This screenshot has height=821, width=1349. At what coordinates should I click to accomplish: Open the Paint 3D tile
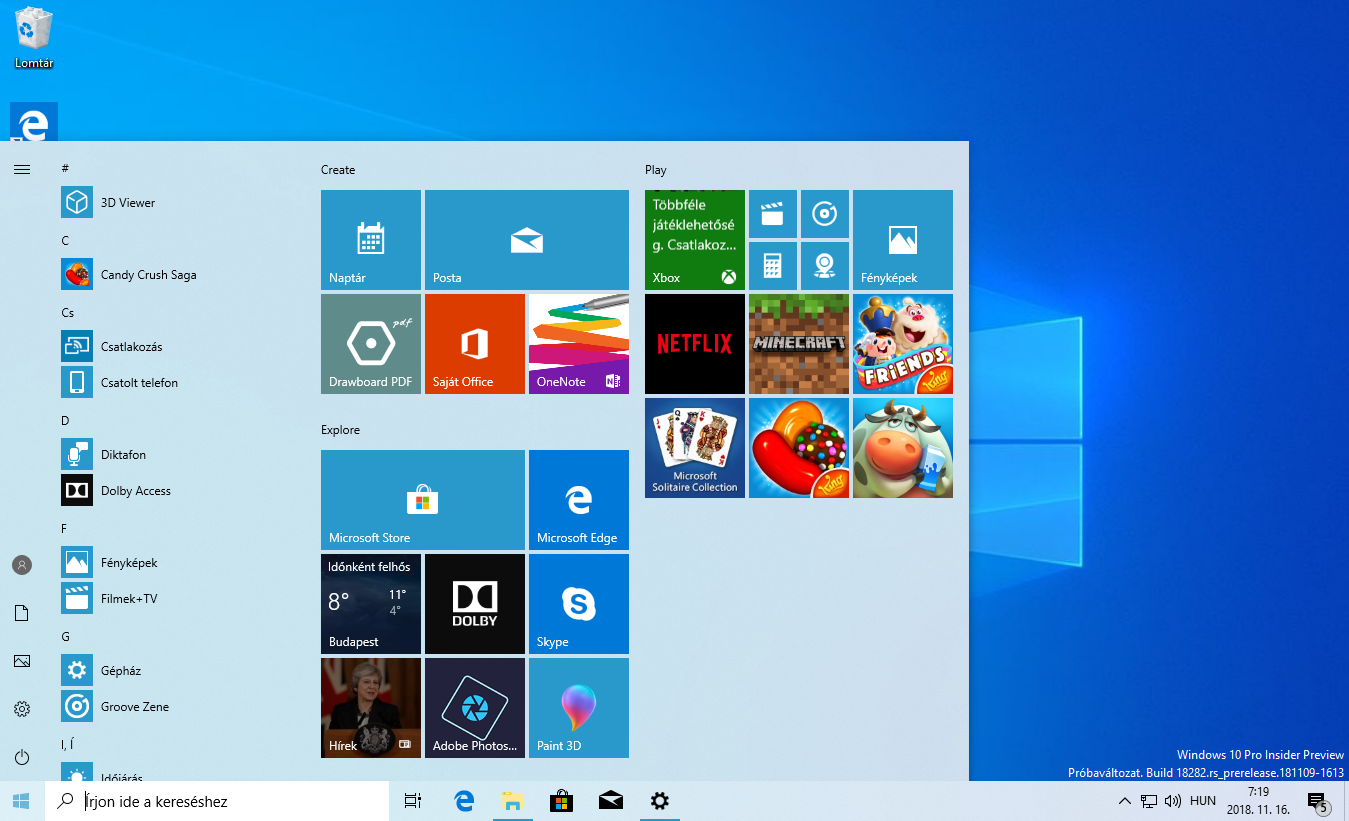(578, 707)
